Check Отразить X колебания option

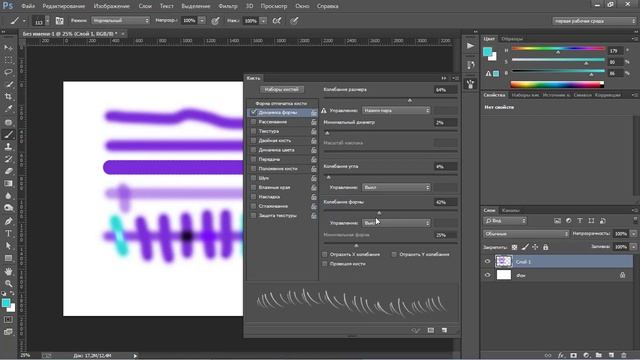[x=325, y=254]
